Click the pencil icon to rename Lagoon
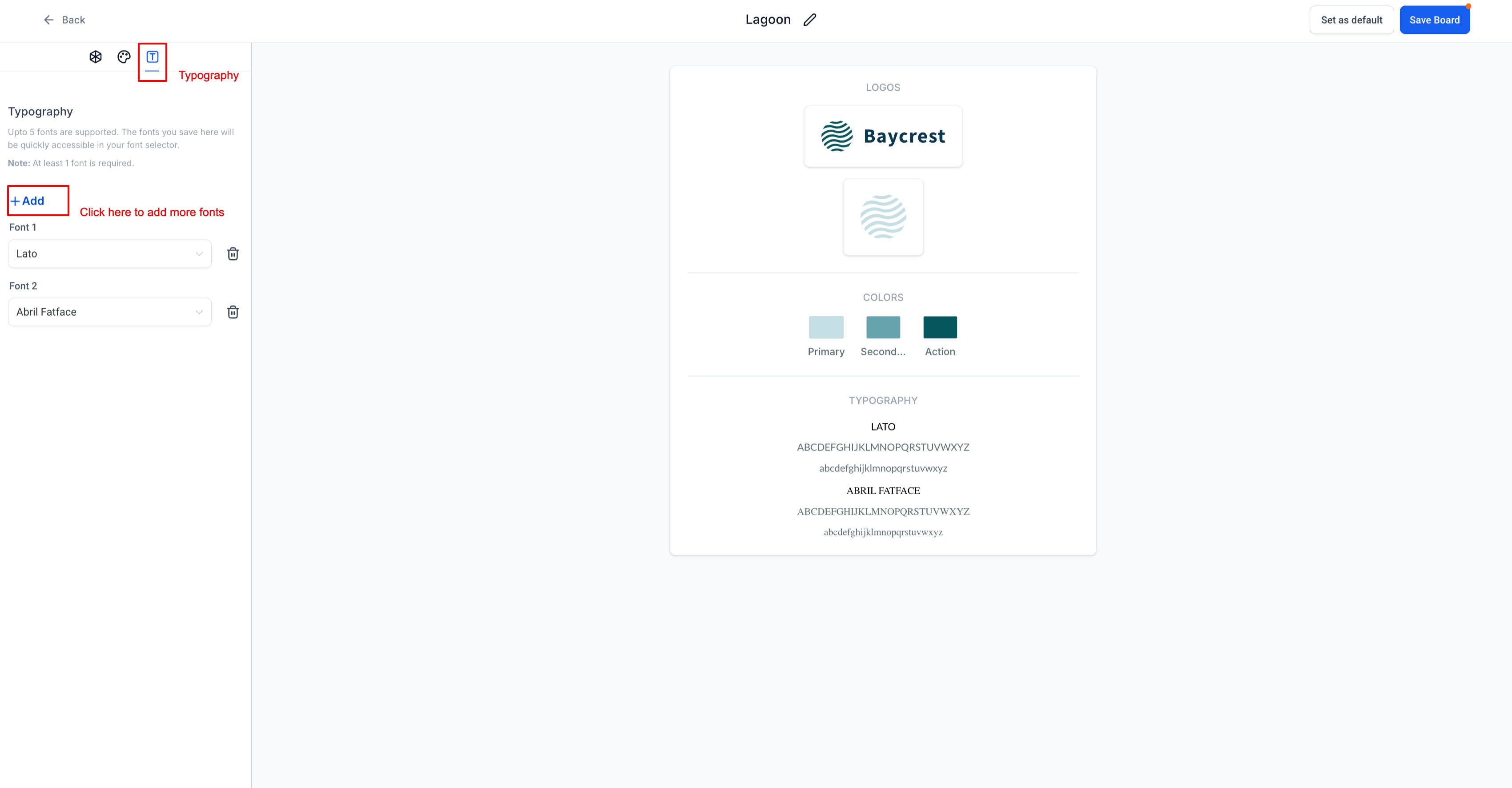This screenshot has width=1512, height=788. [809, 20]
